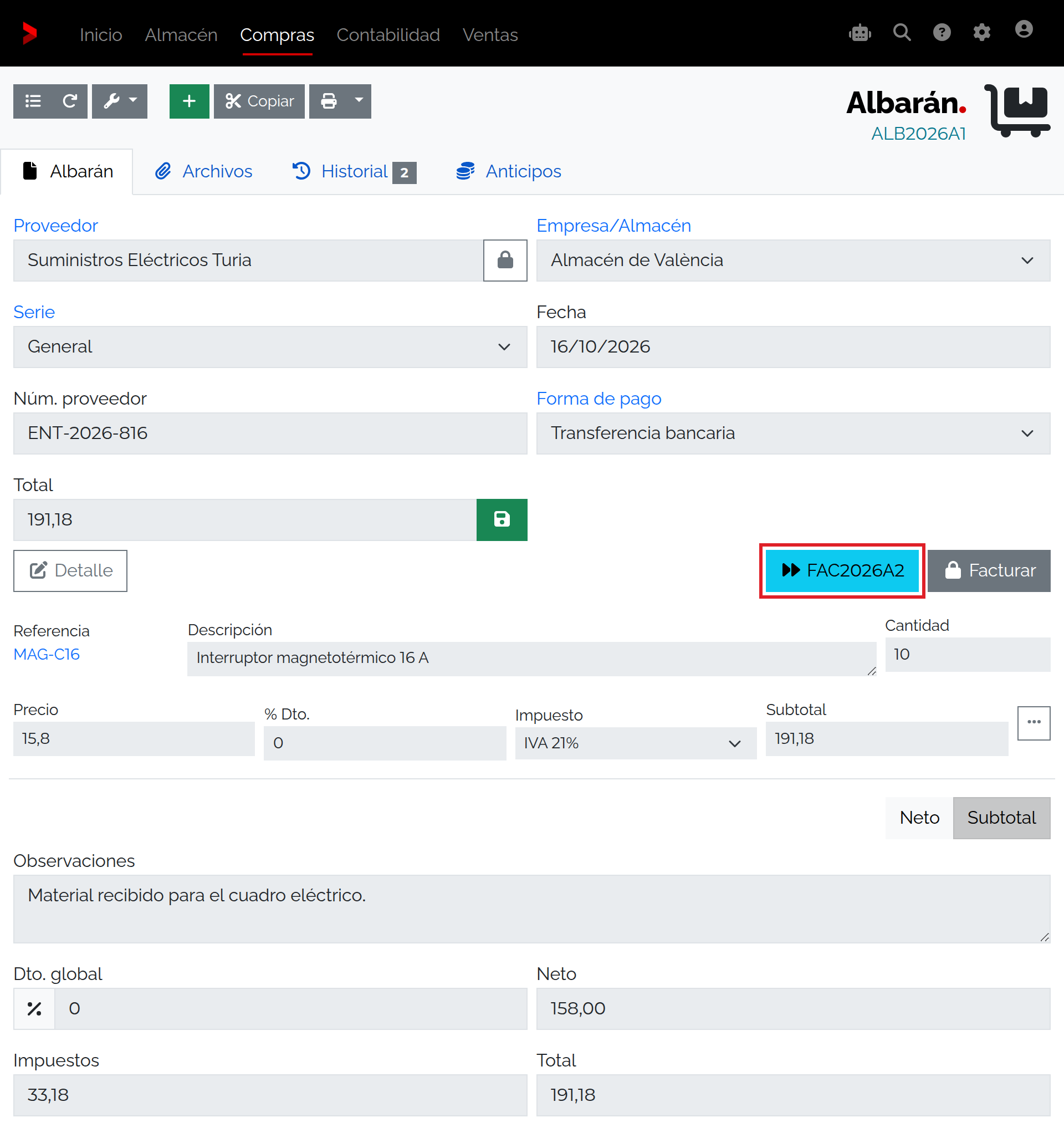Go to Inicio menu
1064x1143 pixels.
pos(101,34)
